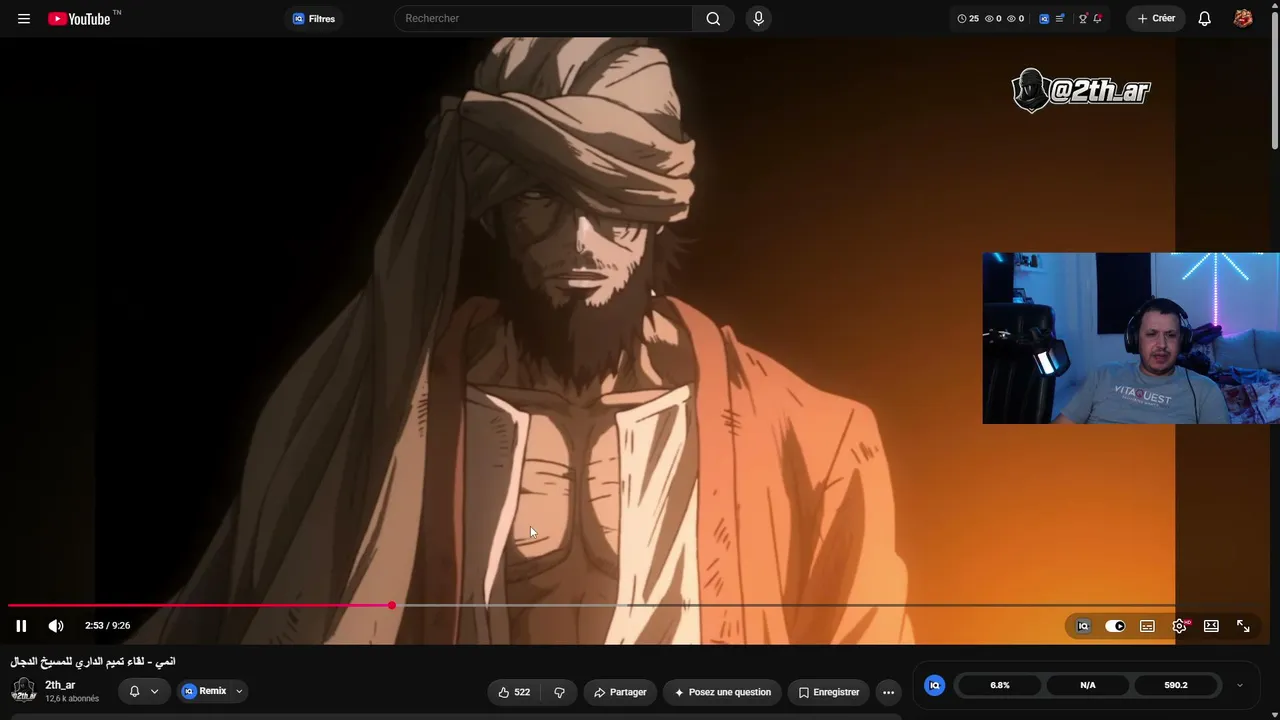Open YouTube notifications bell in the header

point(1205,19)
